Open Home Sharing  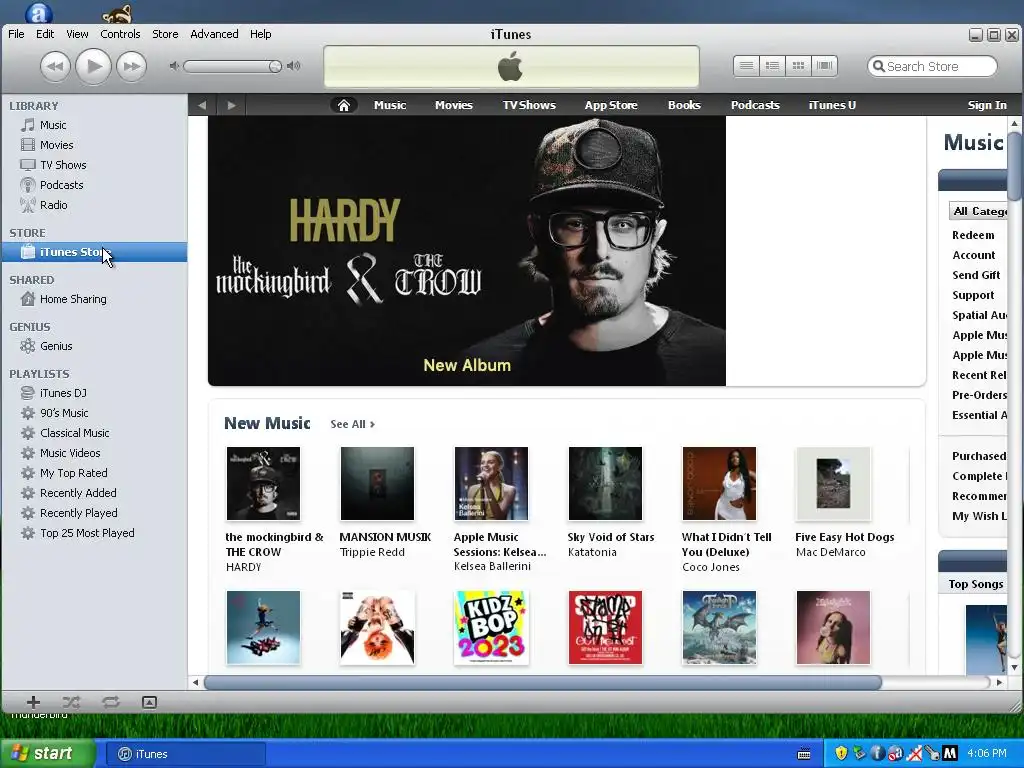coord(94,299)
